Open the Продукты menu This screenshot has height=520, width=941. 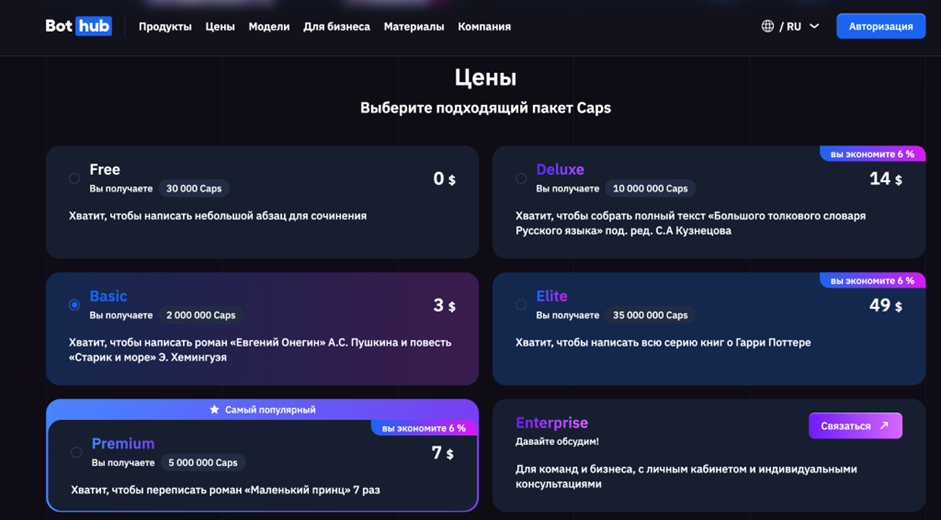pyautogui.click(x=165, y=27)
